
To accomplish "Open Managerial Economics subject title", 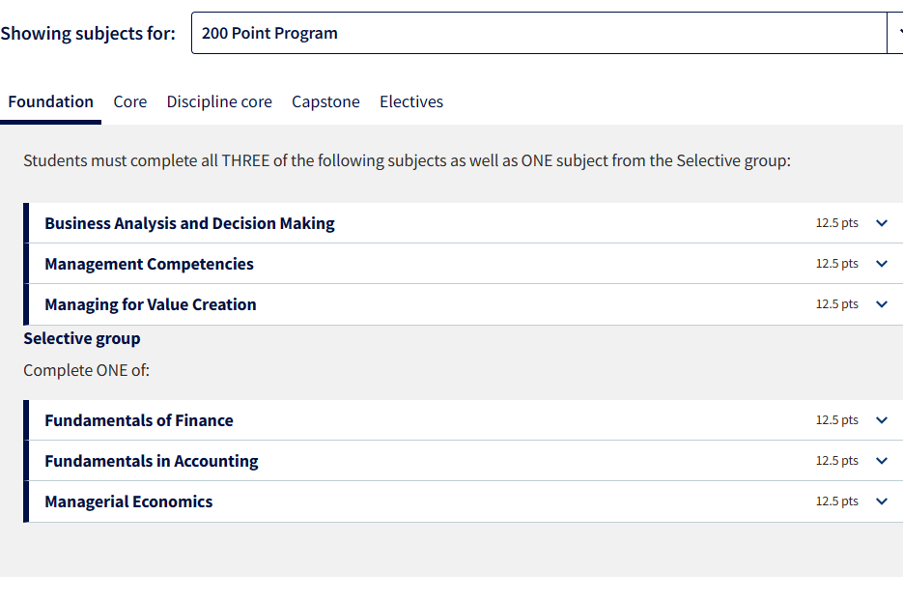I will pyautogui.click(x=128, y=501).
